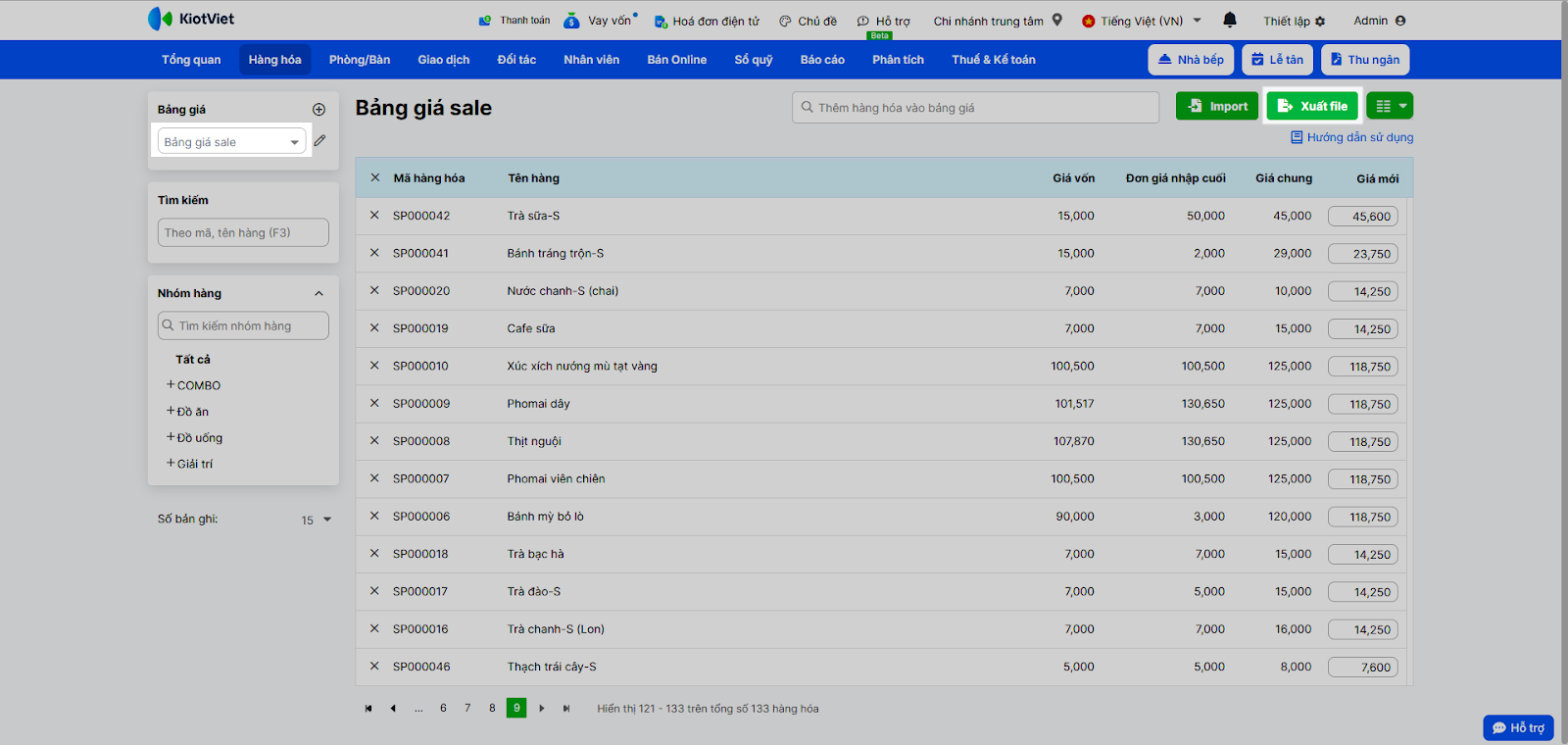The height and width of the screenshot is (745, 1568).
Task: Expand the COMBO product group
Action: 171,385
